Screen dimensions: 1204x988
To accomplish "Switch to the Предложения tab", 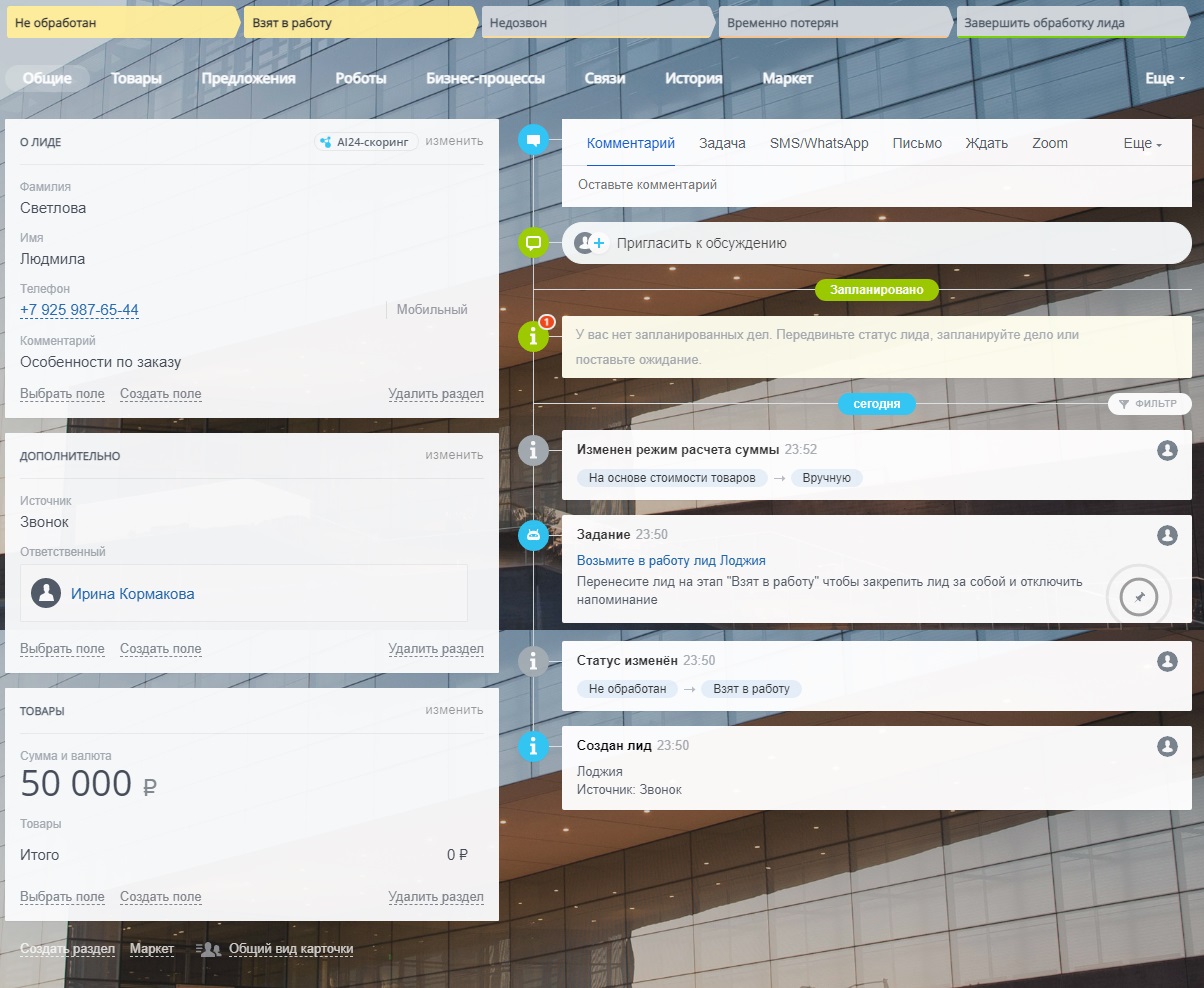I will coord(248,78).
